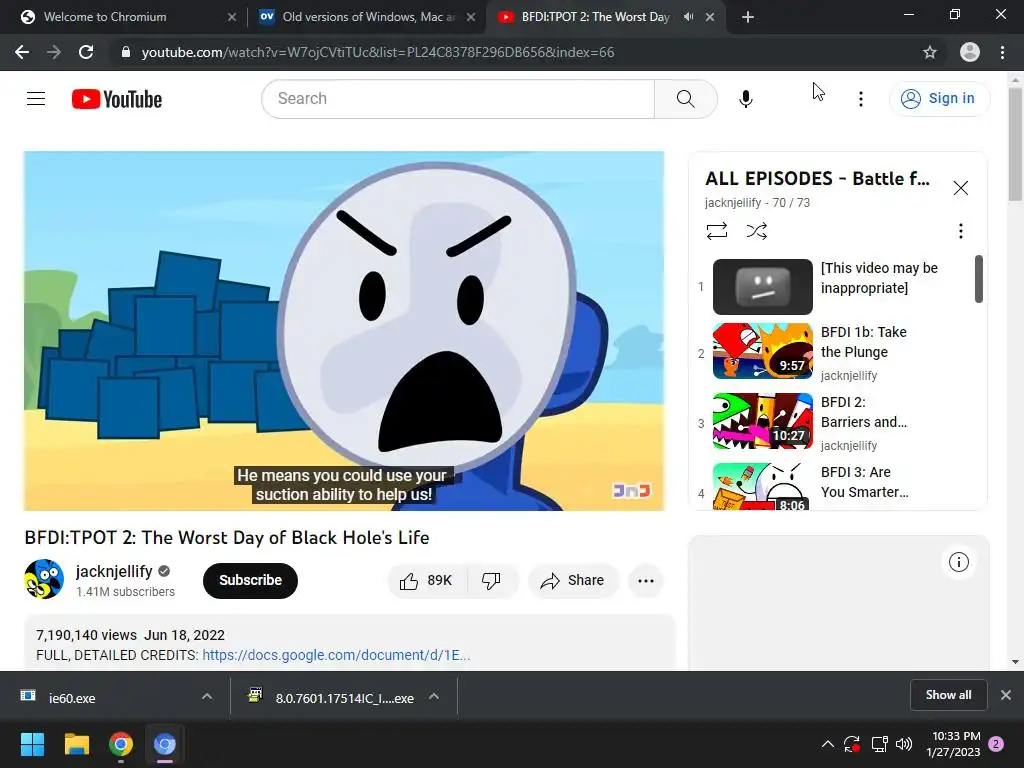The image size is (1024, 768).
Task: Click the Chromium taskbar icon
Action: (x=165, y=744)
